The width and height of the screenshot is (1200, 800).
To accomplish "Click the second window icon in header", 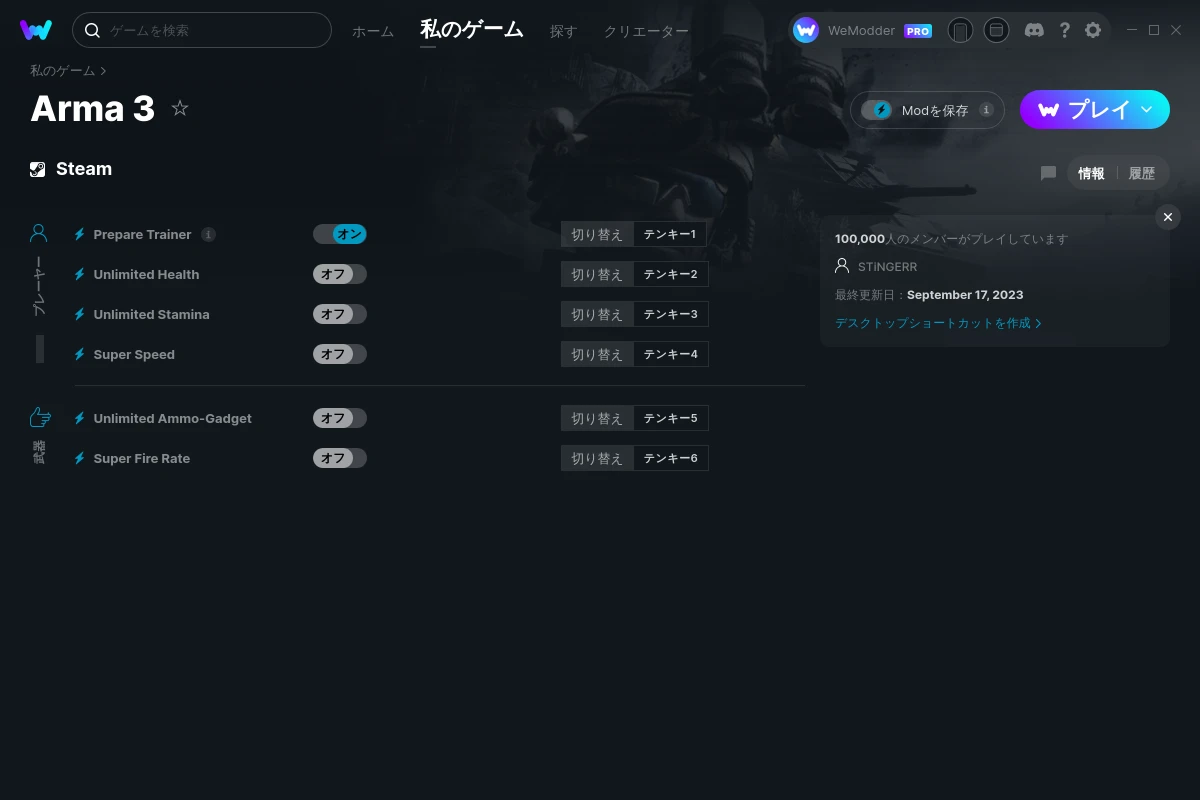I will pyautogui.click(x=996, y=30).
